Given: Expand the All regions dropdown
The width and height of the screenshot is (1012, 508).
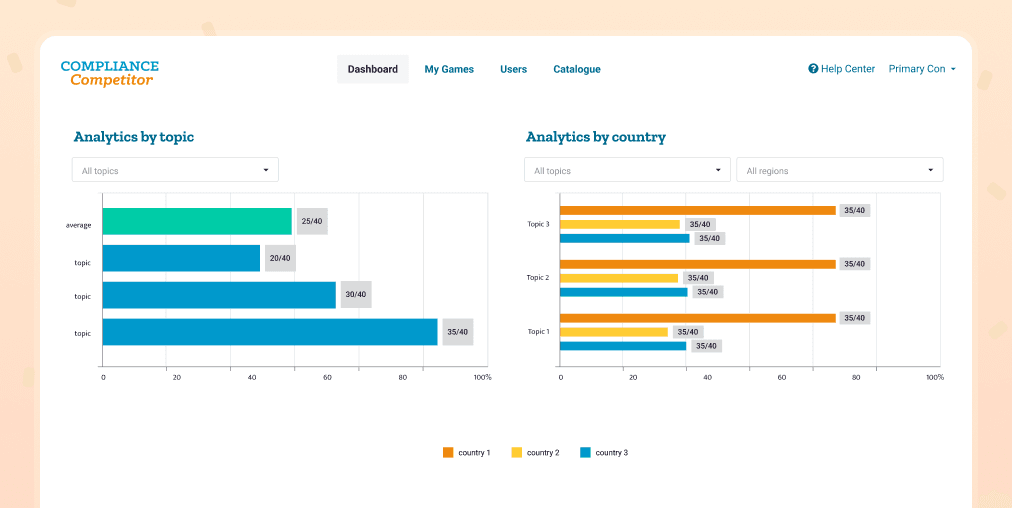Looking at the screenshot, I should pyautogui.click(x=839, y=170).
